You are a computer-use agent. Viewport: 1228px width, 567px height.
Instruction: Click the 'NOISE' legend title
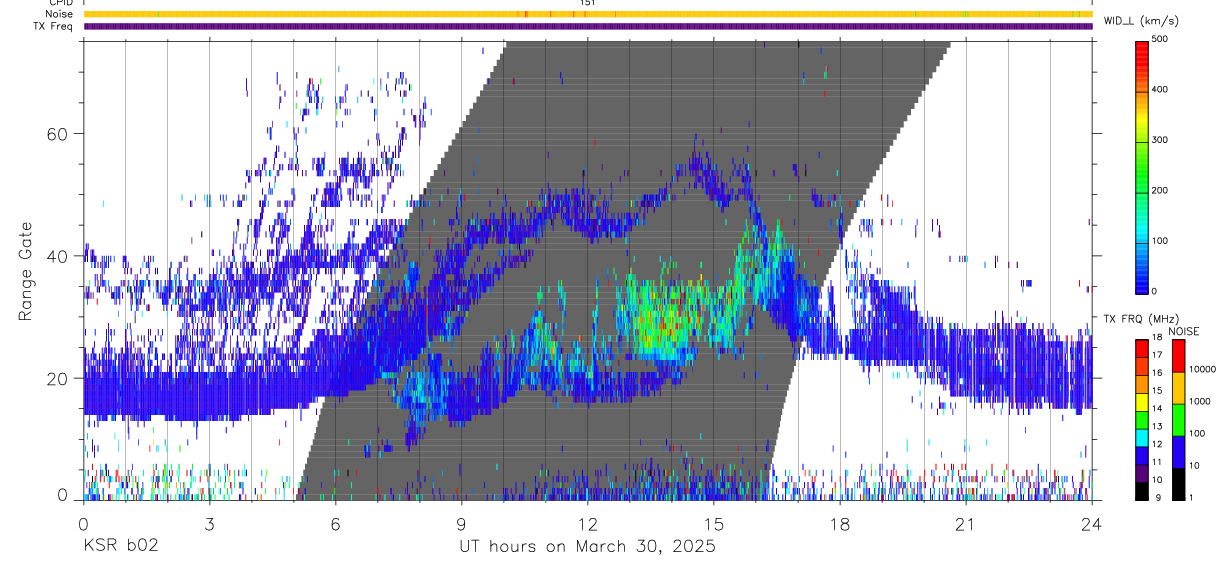coord(1186,331)
